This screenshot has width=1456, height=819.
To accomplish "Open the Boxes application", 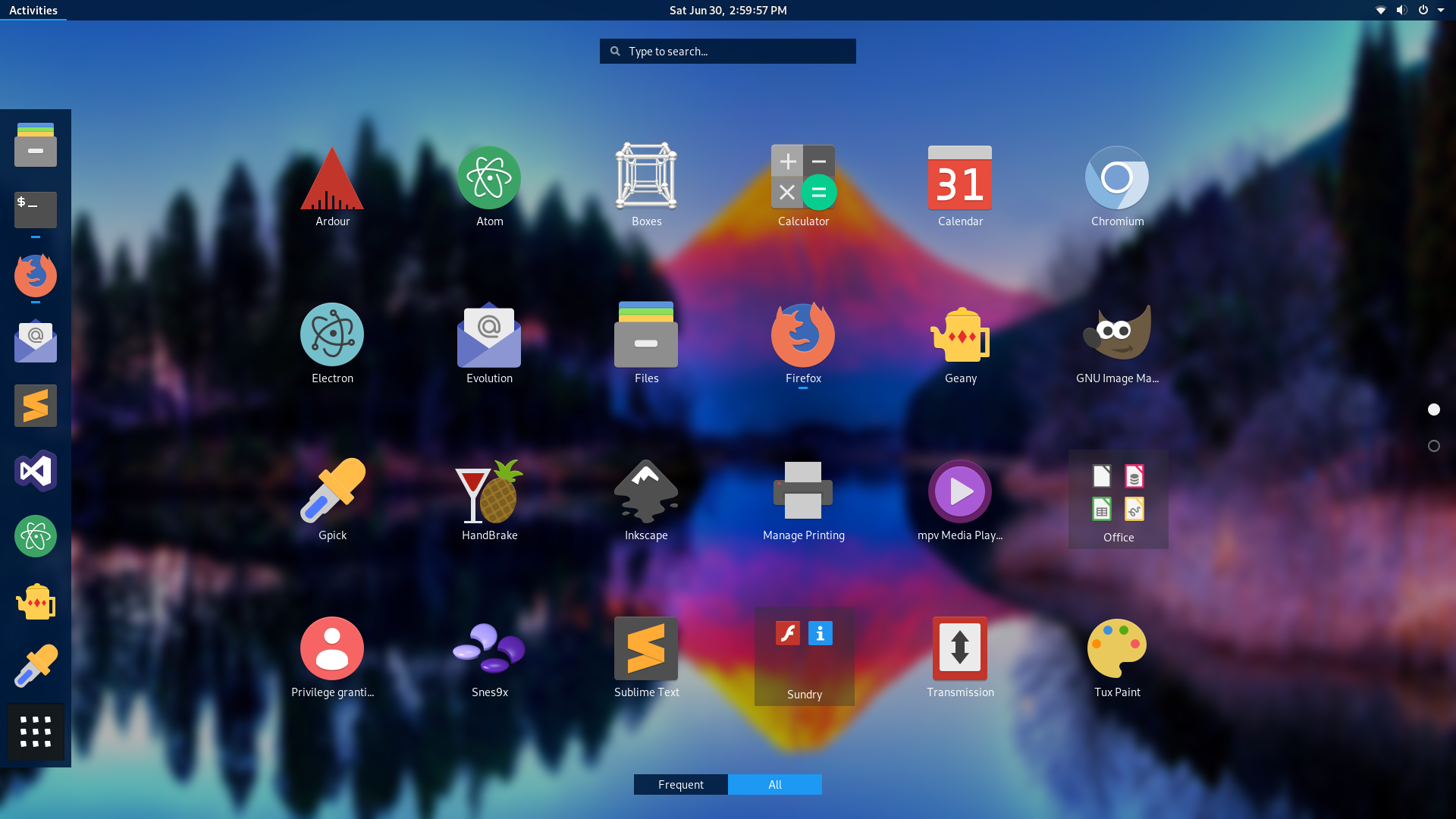I will [646, 187].
